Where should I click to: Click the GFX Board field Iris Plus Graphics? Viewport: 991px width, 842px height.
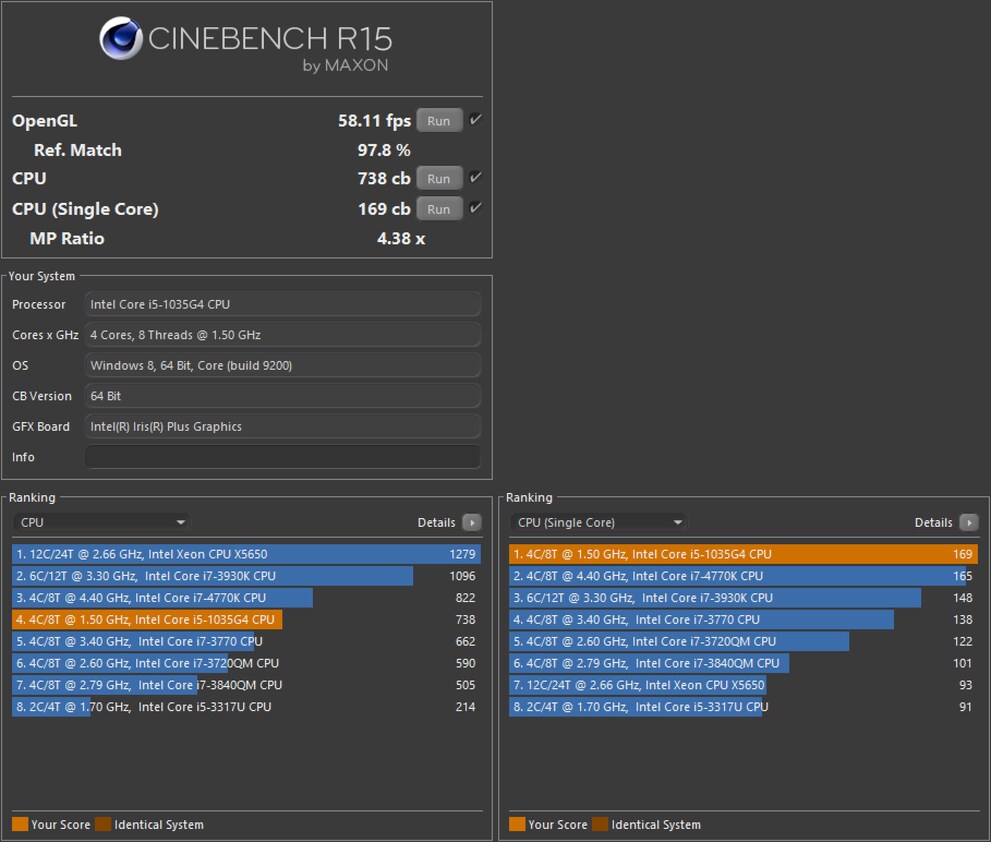[283, 427]
